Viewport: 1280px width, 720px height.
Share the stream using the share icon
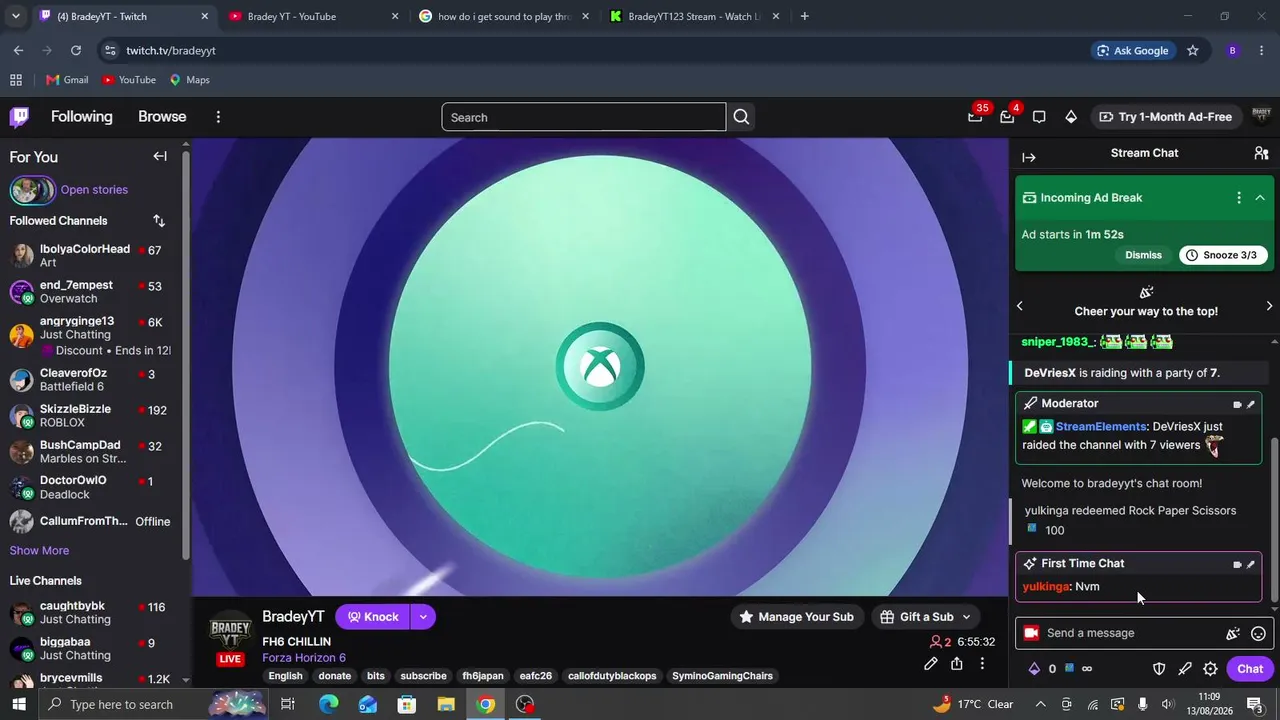(957, 663)
